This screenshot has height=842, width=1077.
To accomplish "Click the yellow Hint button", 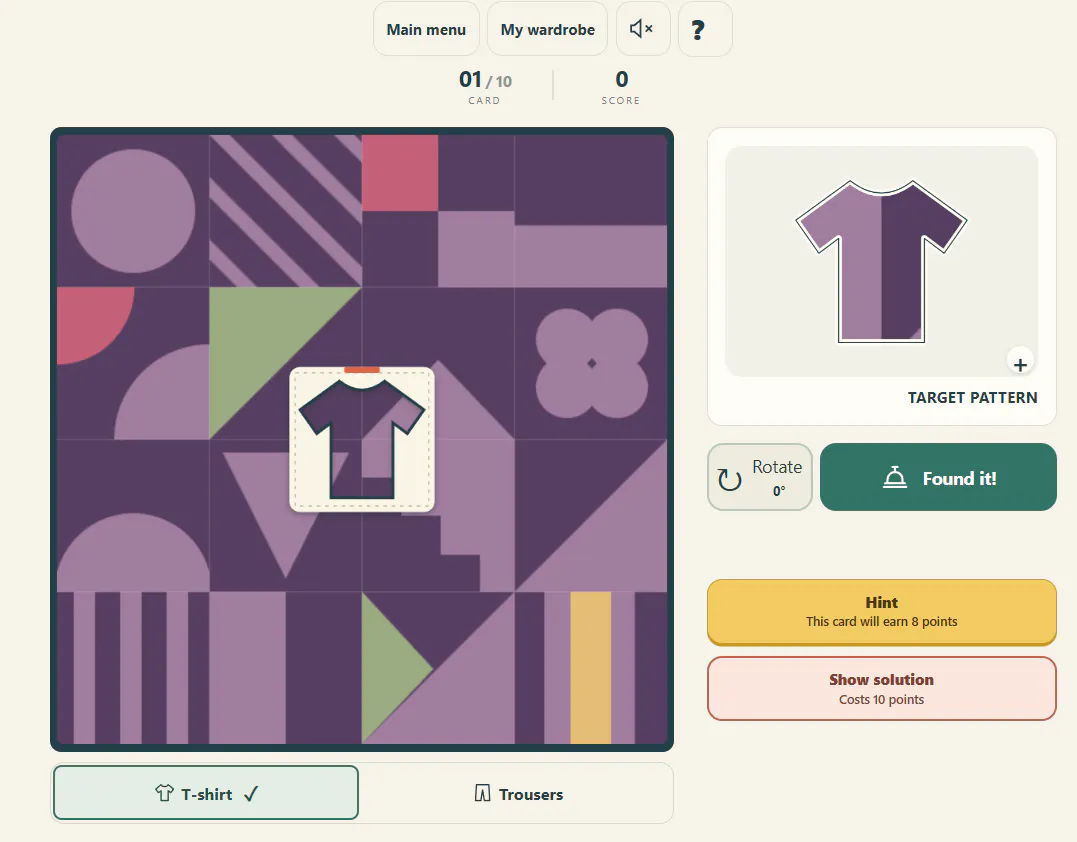I will coord(881,612).
